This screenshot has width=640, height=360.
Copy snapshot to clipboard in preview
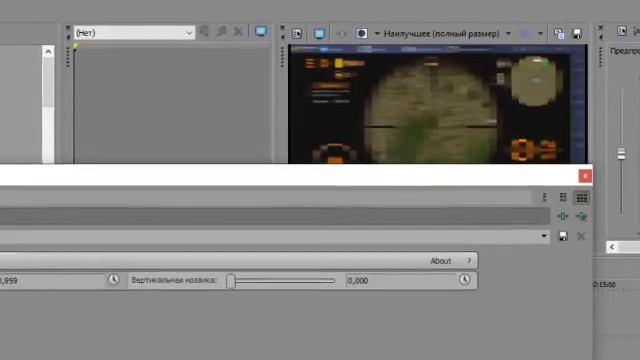[559, 34]
